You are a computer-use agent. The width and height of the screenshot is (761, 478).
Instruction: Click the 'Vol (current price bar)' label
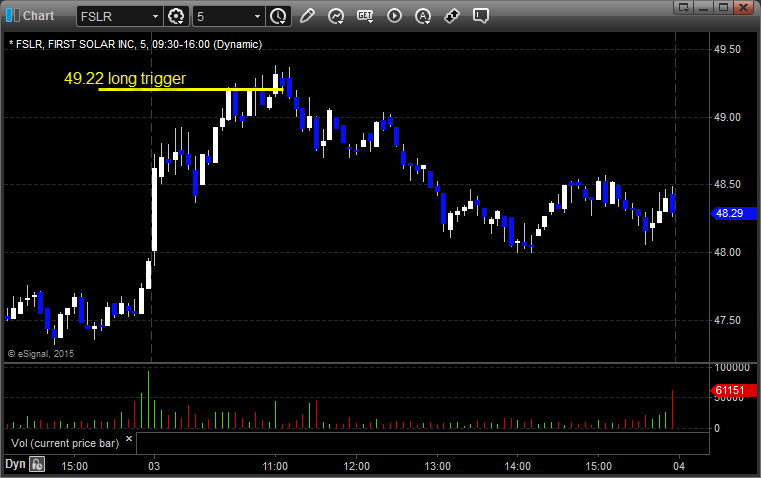pos(65,443)
